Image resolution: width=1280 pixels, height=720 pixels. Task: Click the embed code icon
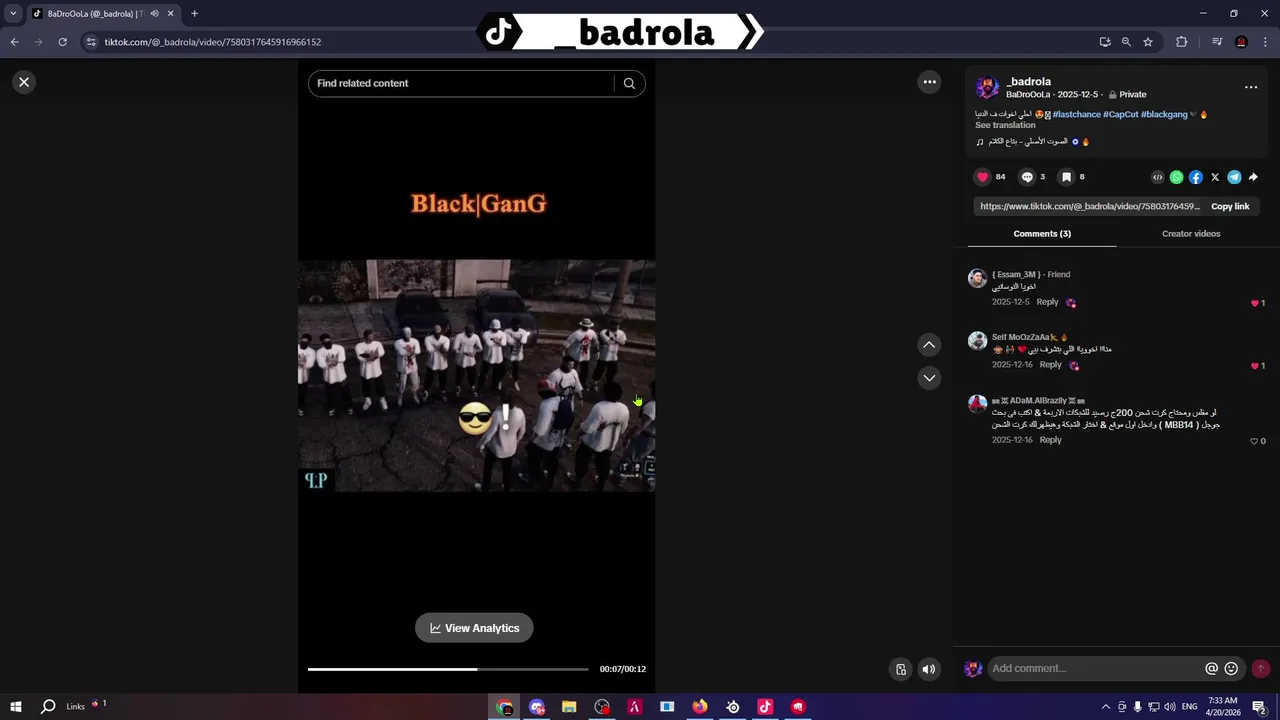pos(1158,177)
